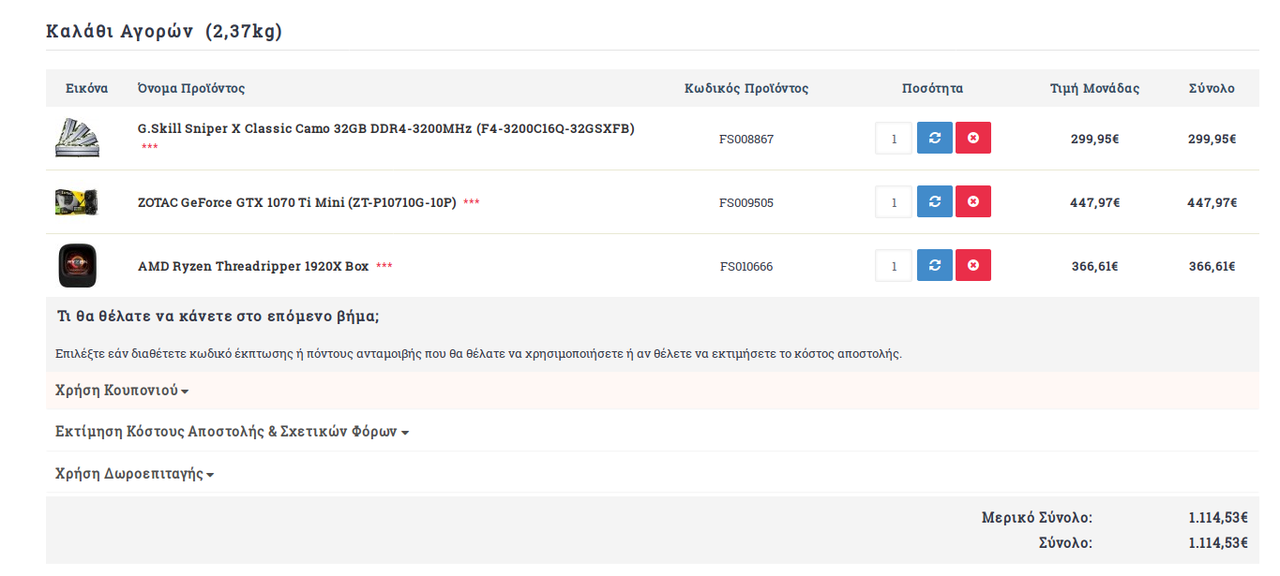Viewport: 1280px width, 576px height.
Task: Select the Όνομα Προϊόντος column header
Action: coord(191,88)
